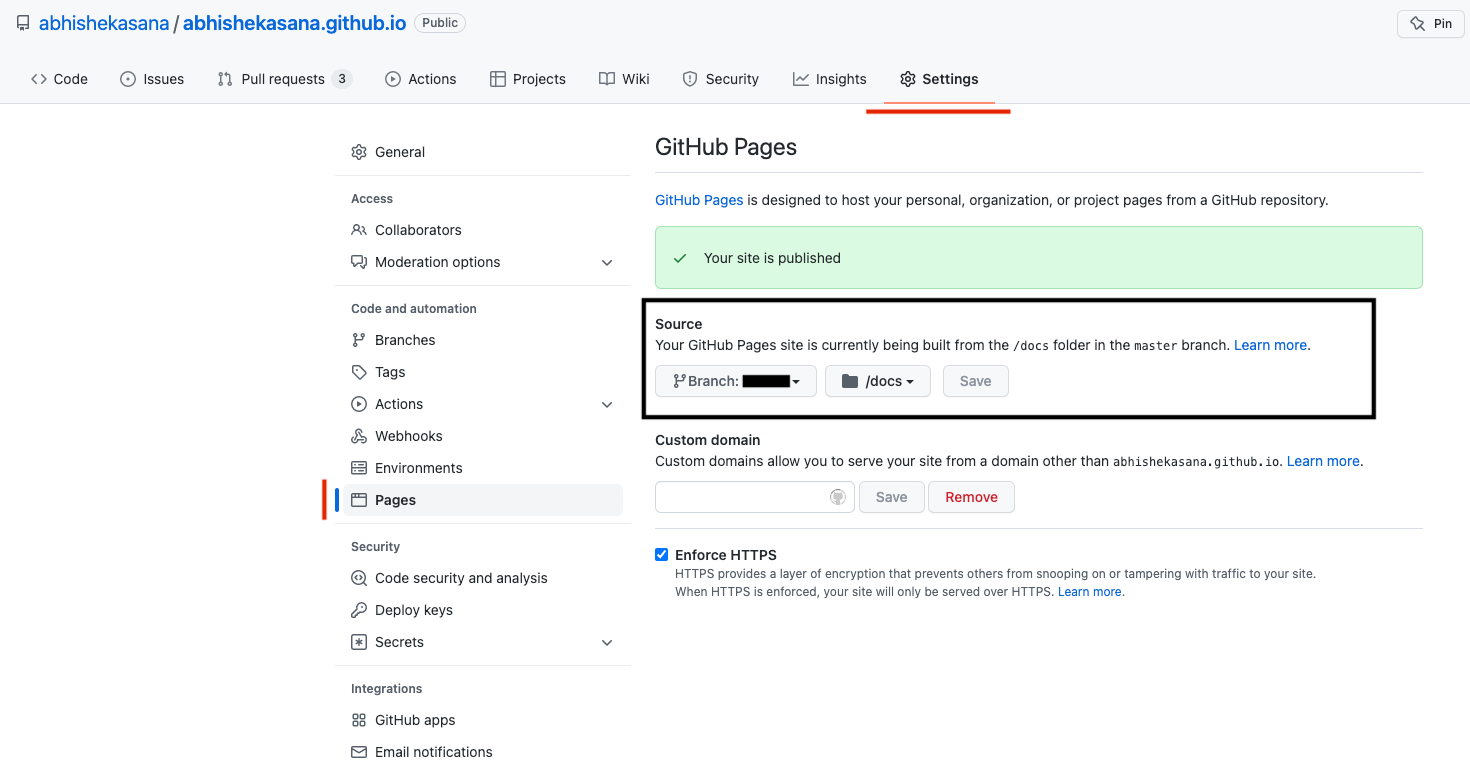
Task: Select Collaborators in settings sidebar
Action: (x=483, y=230)
